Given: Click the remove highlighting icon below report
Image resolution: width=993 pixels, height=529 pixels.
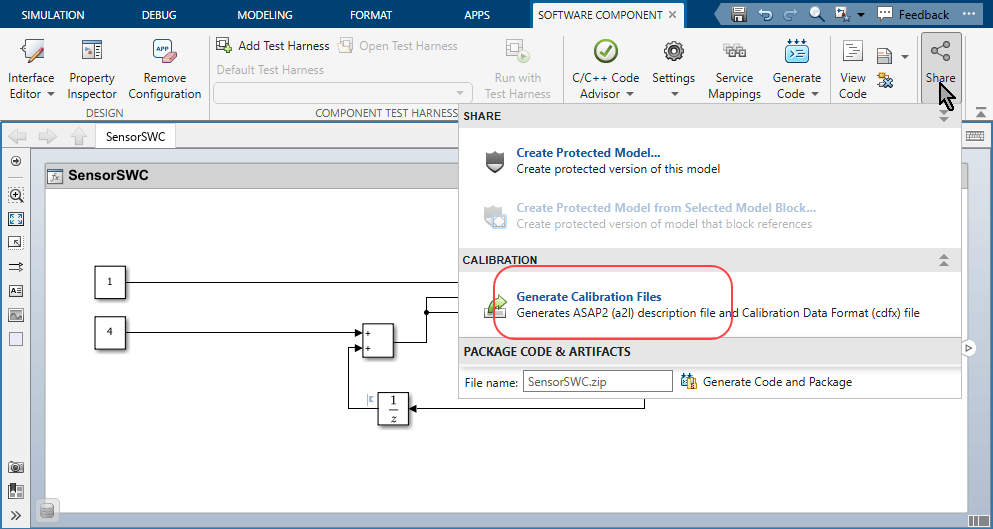Looking at the screenshot, I should point(885,80).
